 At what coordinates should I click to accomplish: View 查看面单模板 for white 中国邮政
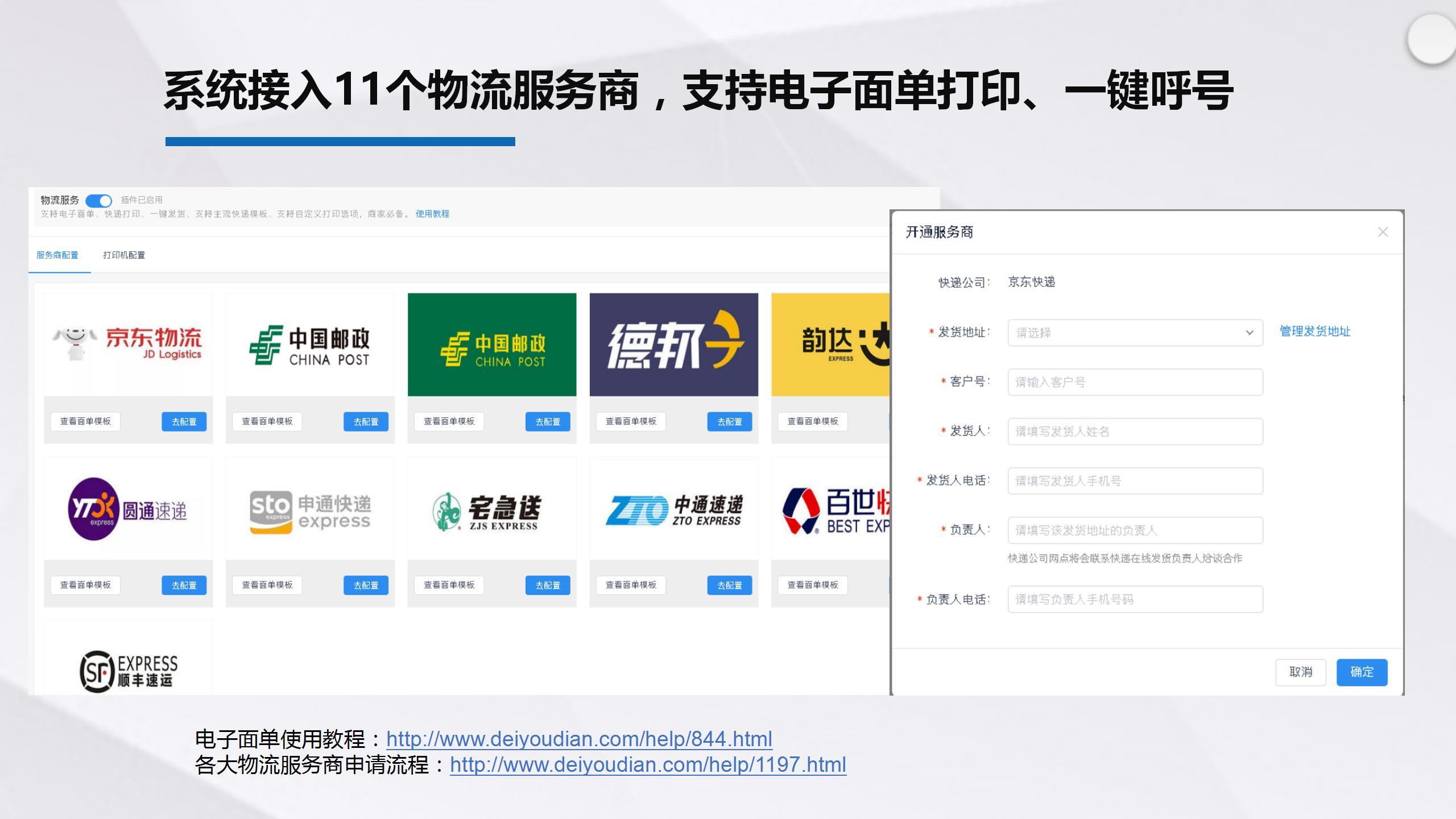[267, 421]
